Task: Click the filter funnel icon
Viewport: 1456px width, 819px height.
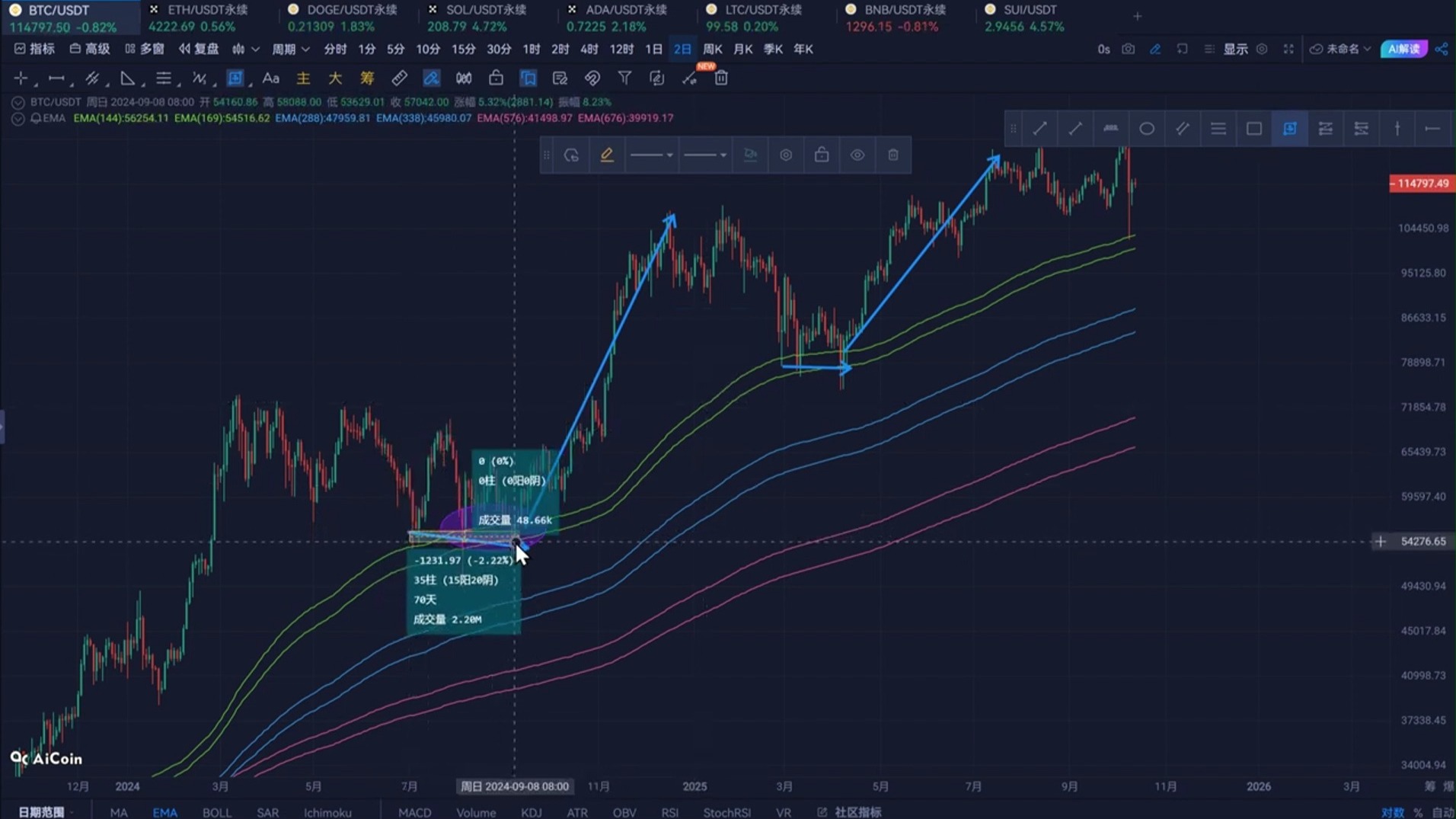Action: [x=624, y=78]
